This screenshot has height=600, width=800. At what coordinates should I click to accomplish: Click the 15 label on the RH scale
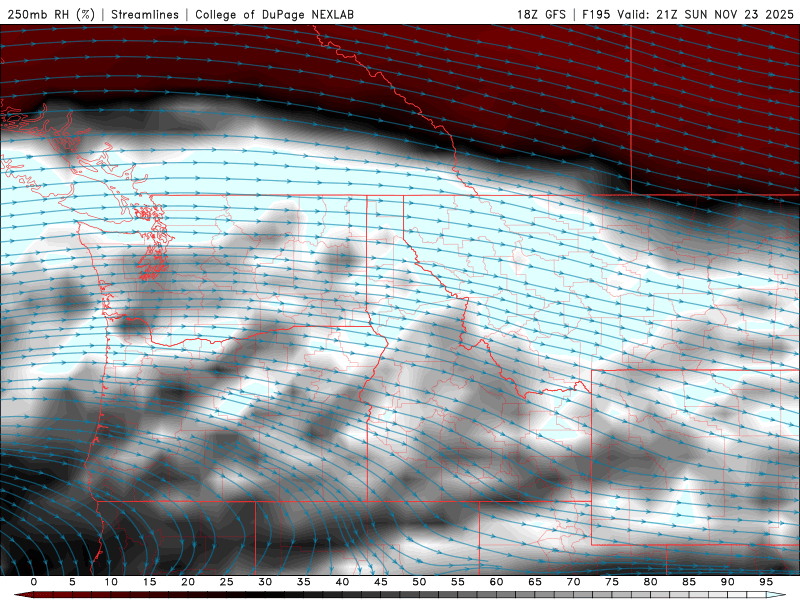tap(149, 582)
